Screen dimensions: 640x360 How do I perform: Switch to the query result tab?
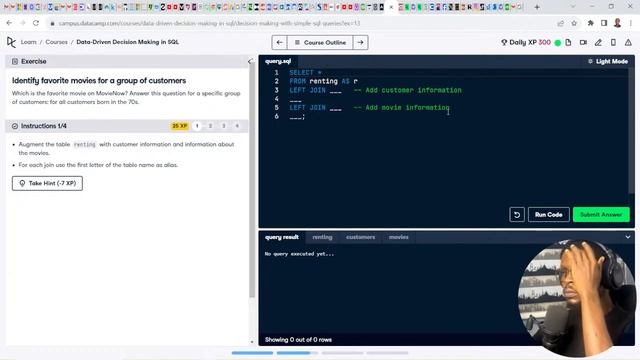coord(282,237)
